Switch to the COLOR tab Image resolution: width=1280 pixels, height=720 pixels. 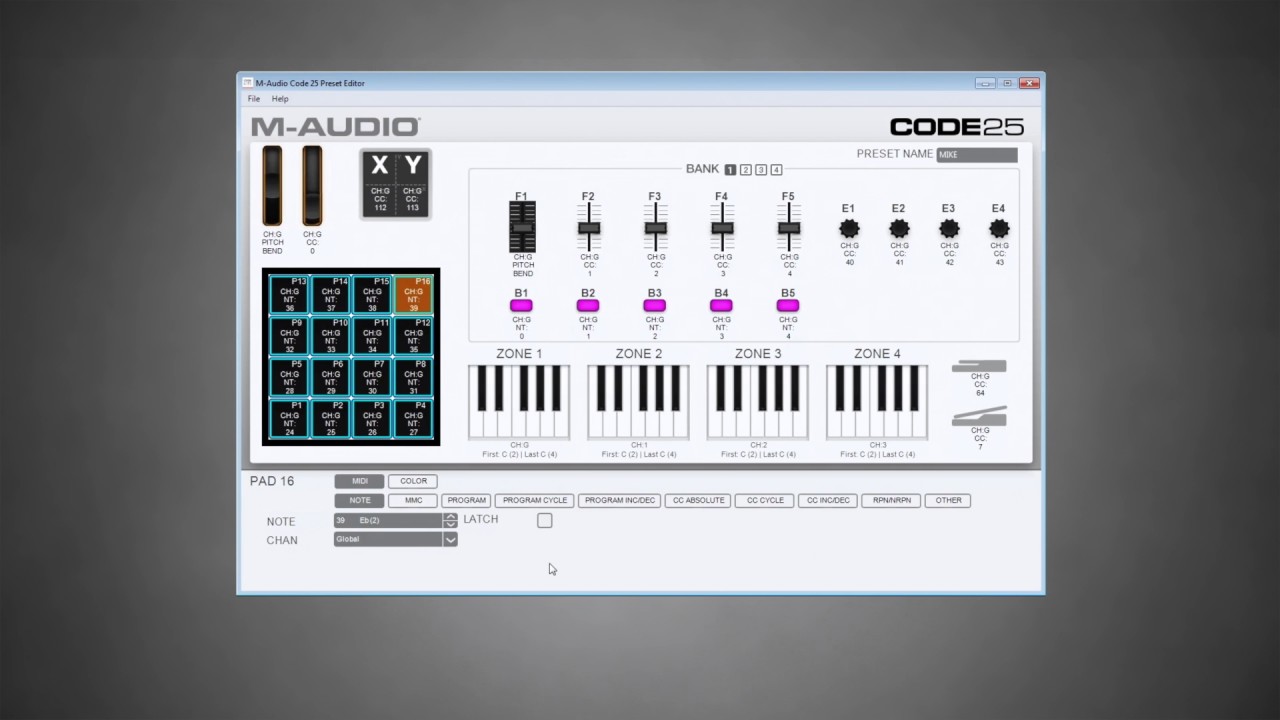pyautogui.click(x=413, y=481)
